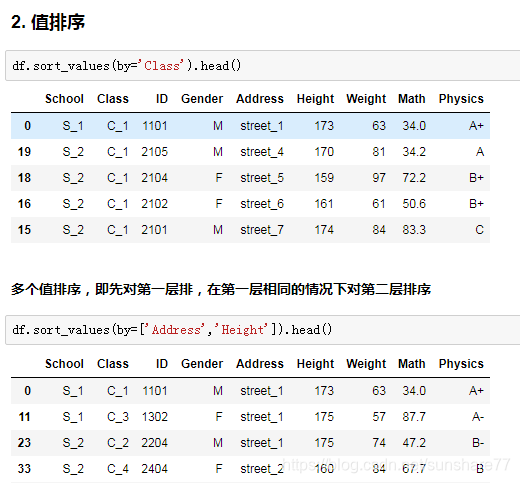Click row index '18'
Image resolution: width=520 pixels, height=483 pixels.
(x=24, y=178)
